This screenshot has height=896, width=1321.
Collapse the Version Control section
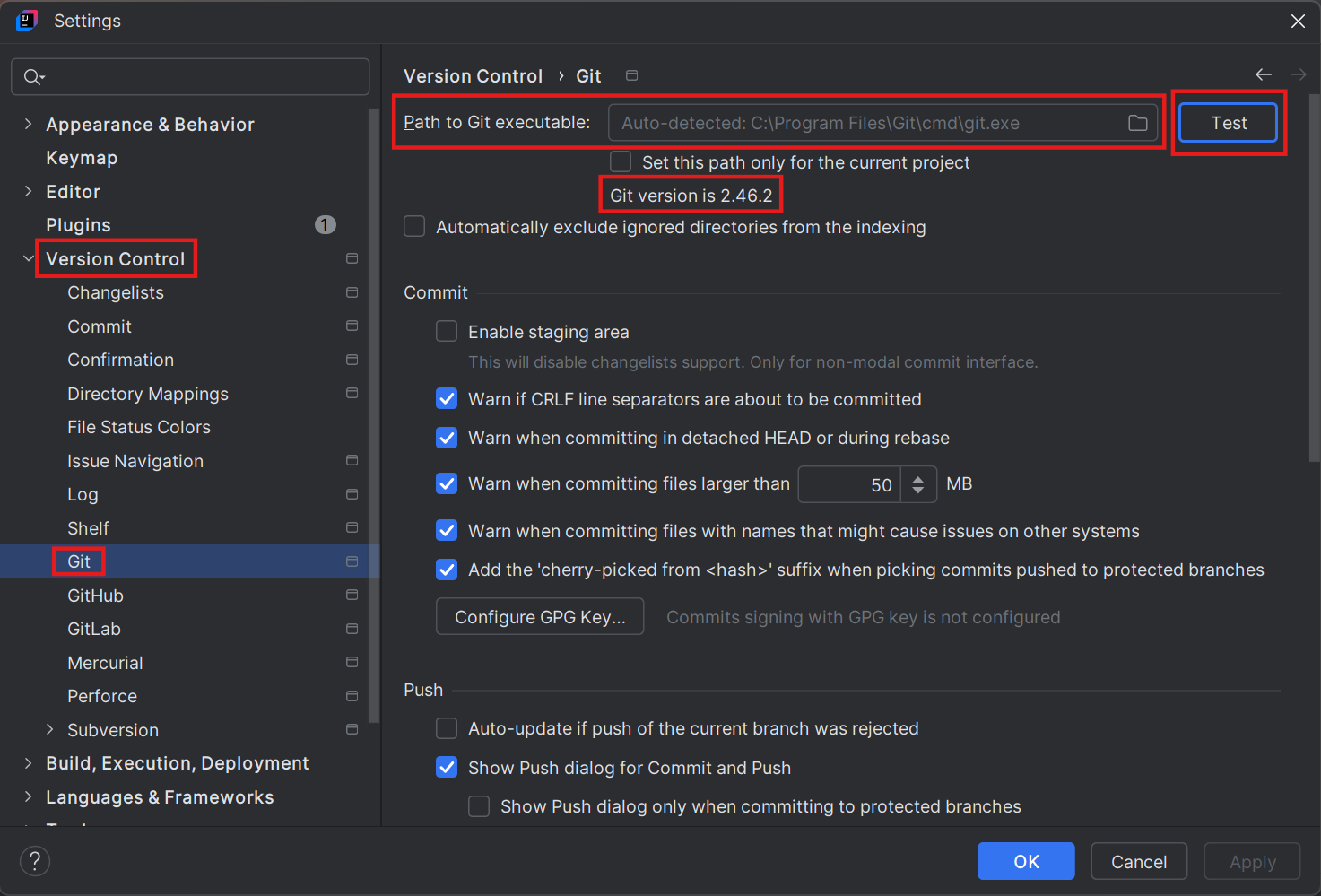tap(28, 257)
